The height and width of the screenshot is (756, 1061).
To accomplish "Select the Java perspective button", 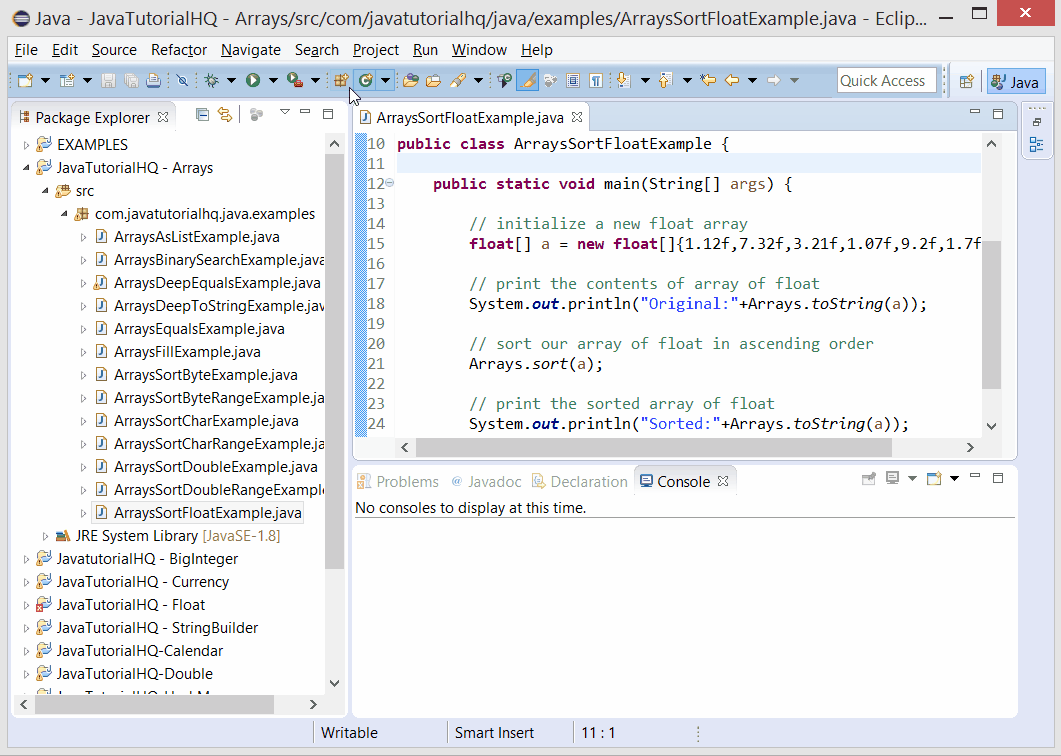I will [1016, 81].
